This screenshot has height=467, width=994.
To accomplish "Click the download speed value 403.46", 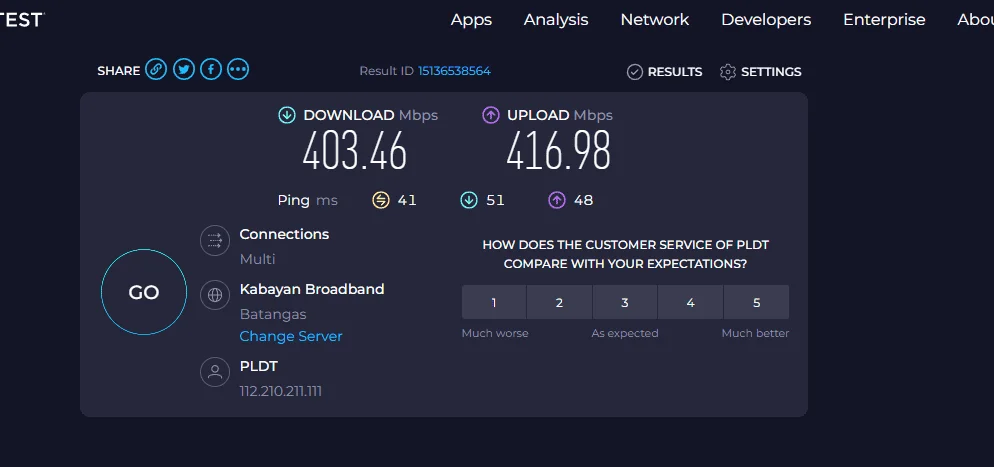I will (x=354, y=151).
